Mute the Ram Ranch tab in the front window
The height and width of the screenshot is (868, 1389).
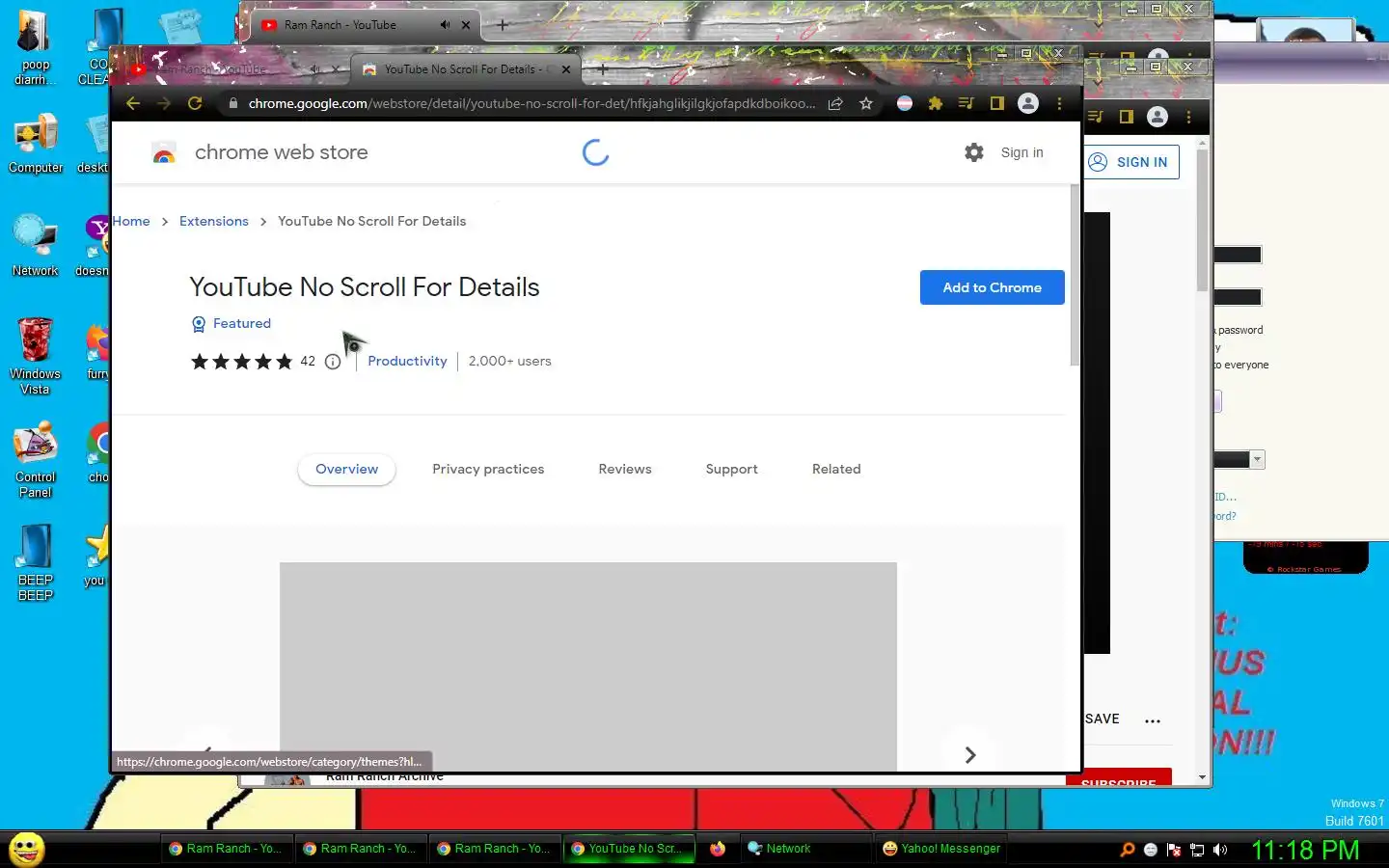(x=314, y=69)
